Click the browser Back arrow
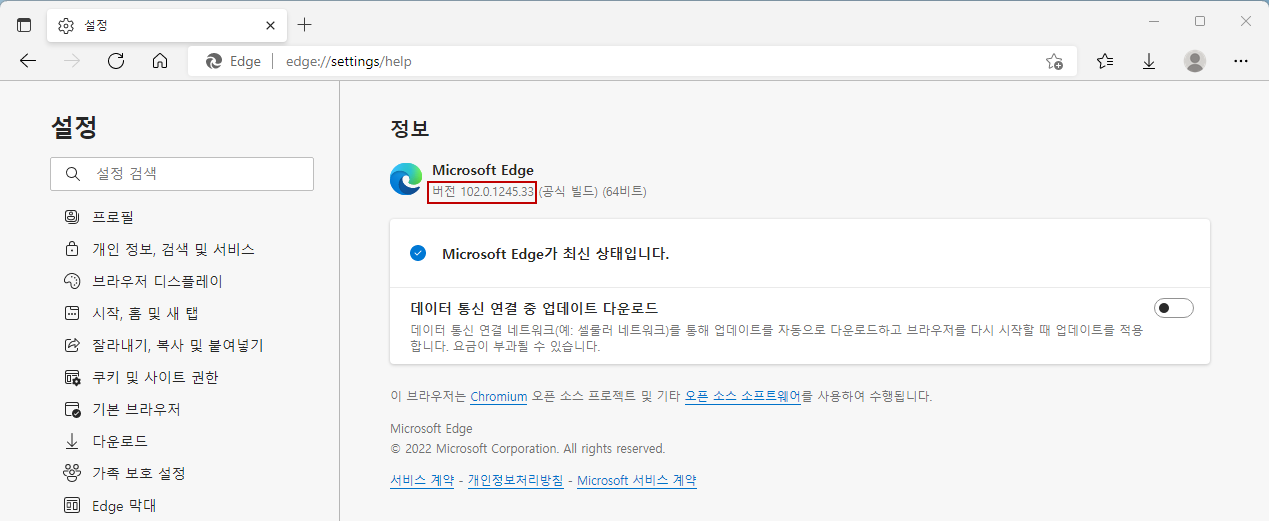 (x=28, y=61)
